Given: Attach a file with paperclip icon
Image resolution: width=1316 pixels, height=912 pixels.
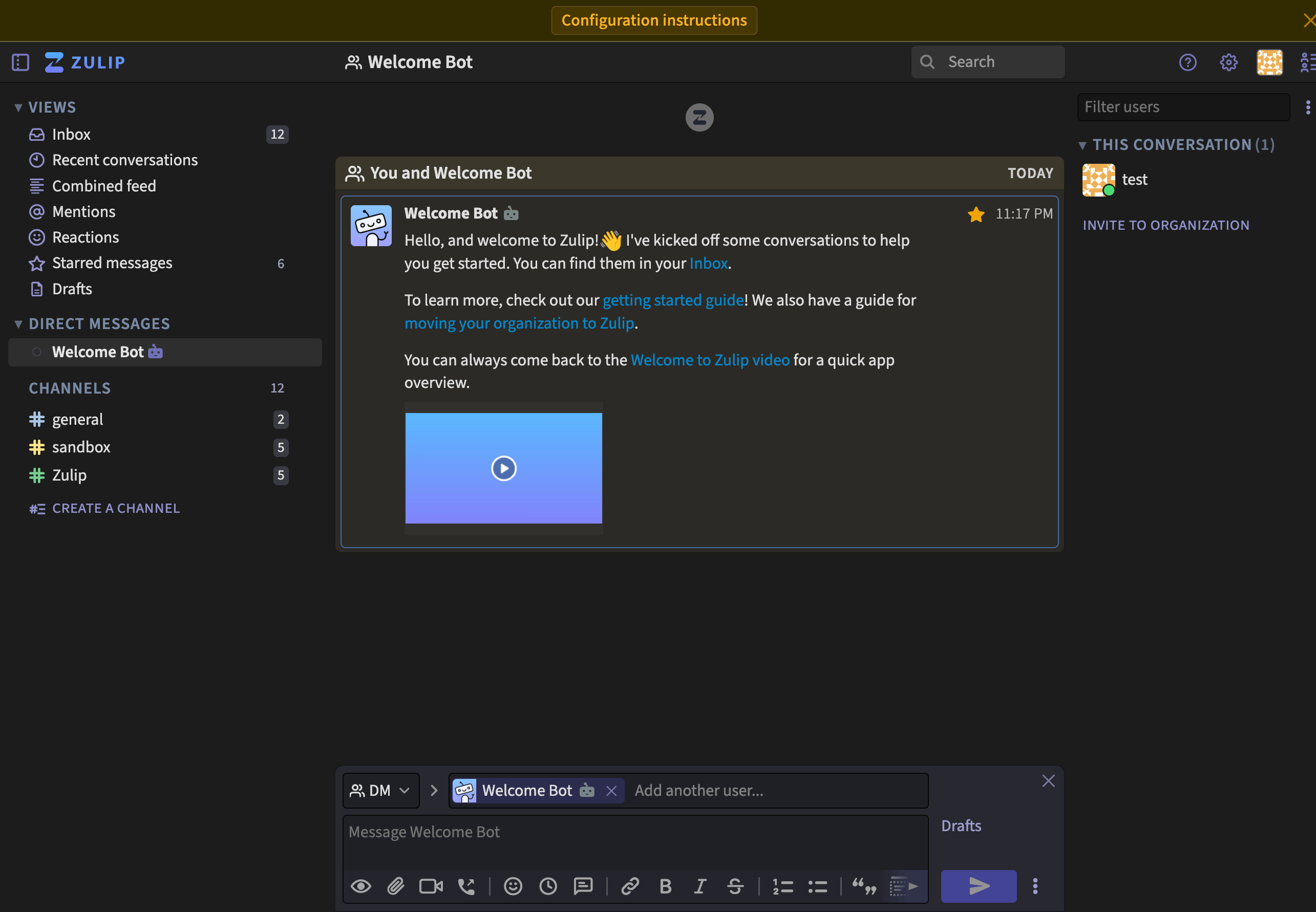Looking at the screenshot, I should click(396, 886).
